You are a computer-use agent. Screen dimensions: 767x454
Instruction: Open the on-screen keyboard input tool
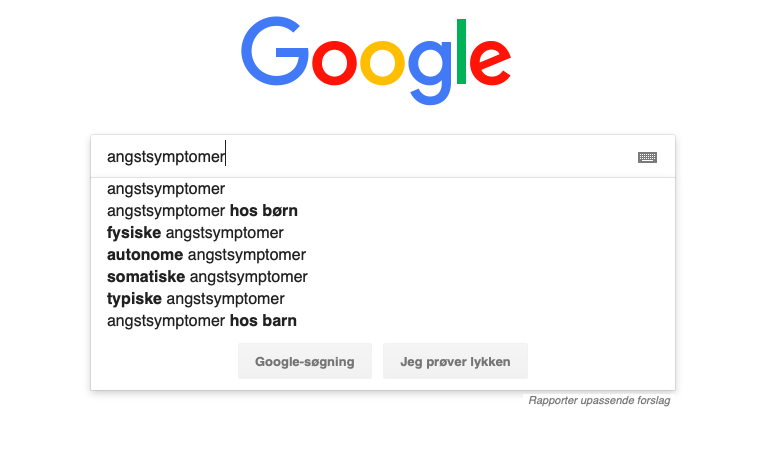click(x=647, y=158)
